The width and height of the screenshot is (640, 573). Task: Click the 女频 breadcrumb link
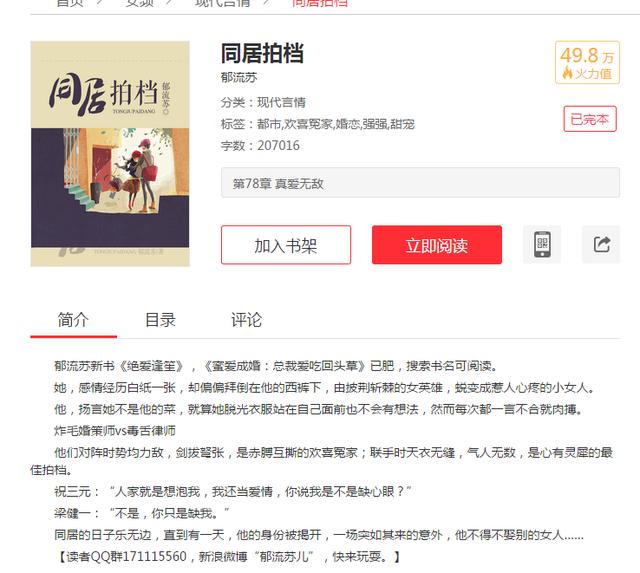click(x=140, y=3)
